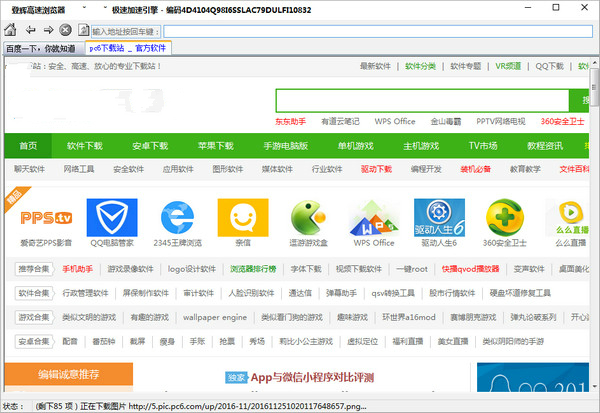Viewport: 600px width, 413px height.
Task: Click the QQ下载 top link
Action: click(x=549, y=66)
